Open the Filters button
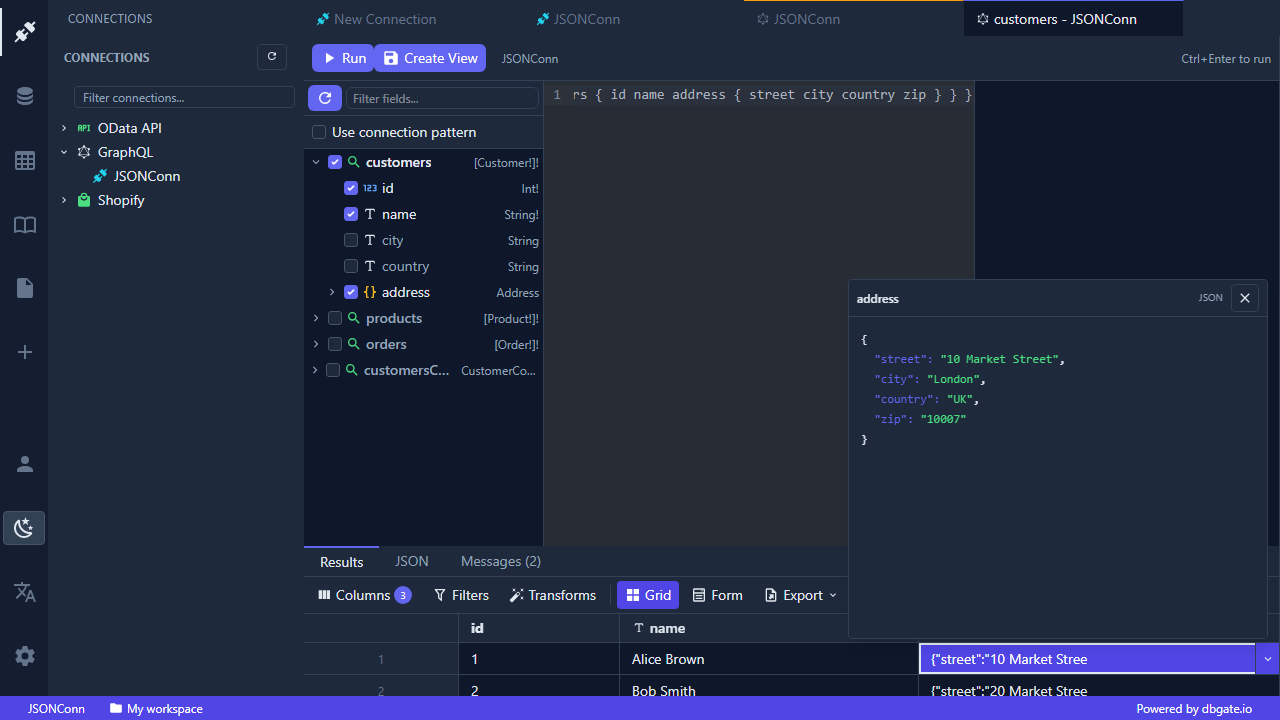This screenshot has height=720, width=1280. [x=461, y=595]
